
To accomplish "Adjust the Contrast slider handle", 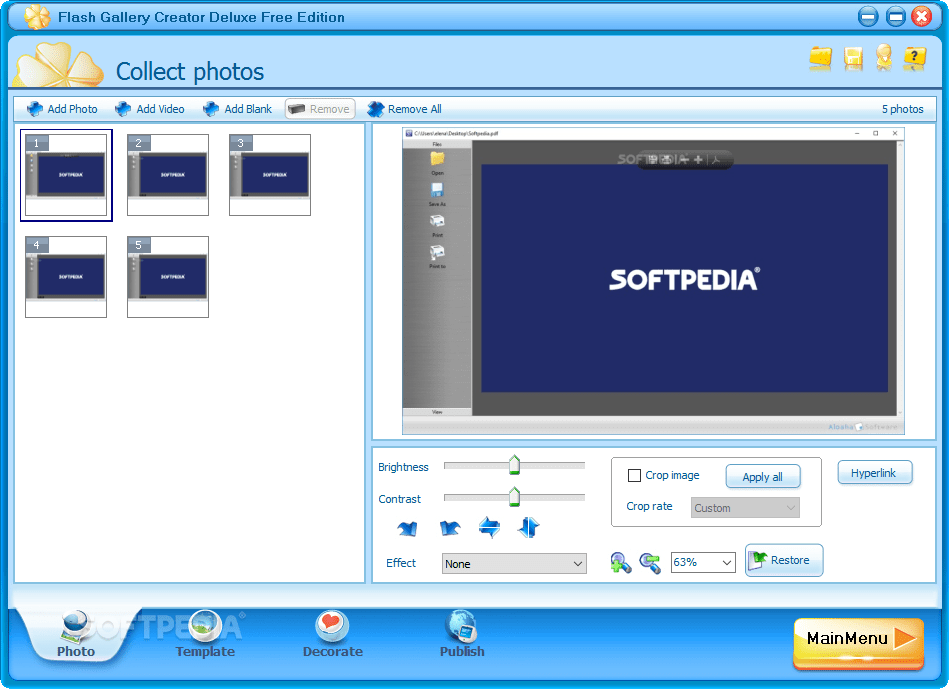I will [x=514, y=496].
